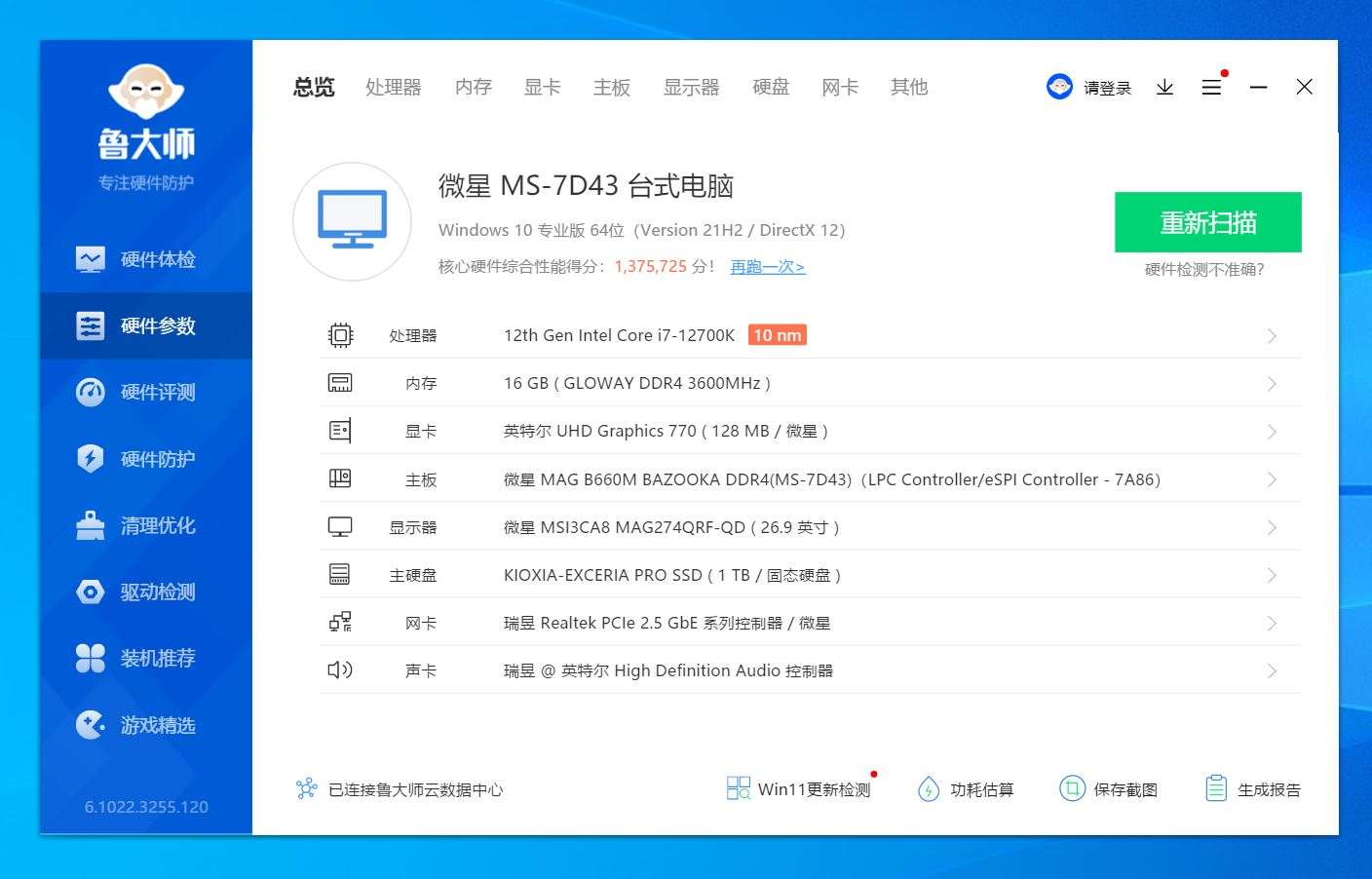The image size is (1372, 879).
Task: Click 请登录 to sign in
Action: [1107, 89]
